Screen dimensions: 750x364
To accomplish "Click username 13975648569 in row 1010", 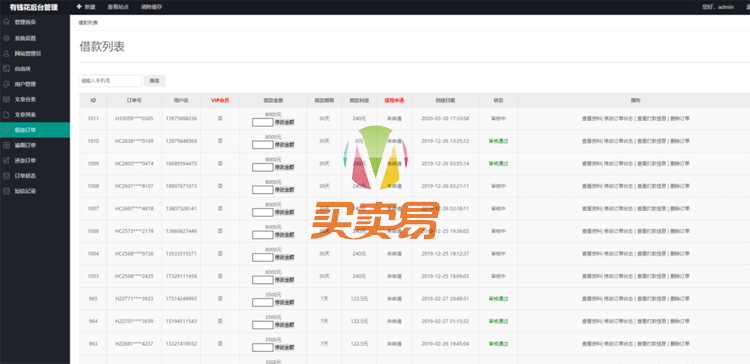I will pyautogui.click(x=181, y=141).
